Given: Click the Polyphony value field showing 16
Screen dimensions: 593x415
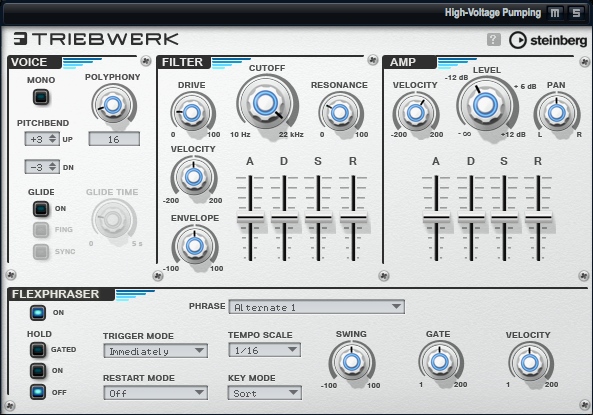Looking at the screenshot, I should pyautogui.click(x=114, y=139).
